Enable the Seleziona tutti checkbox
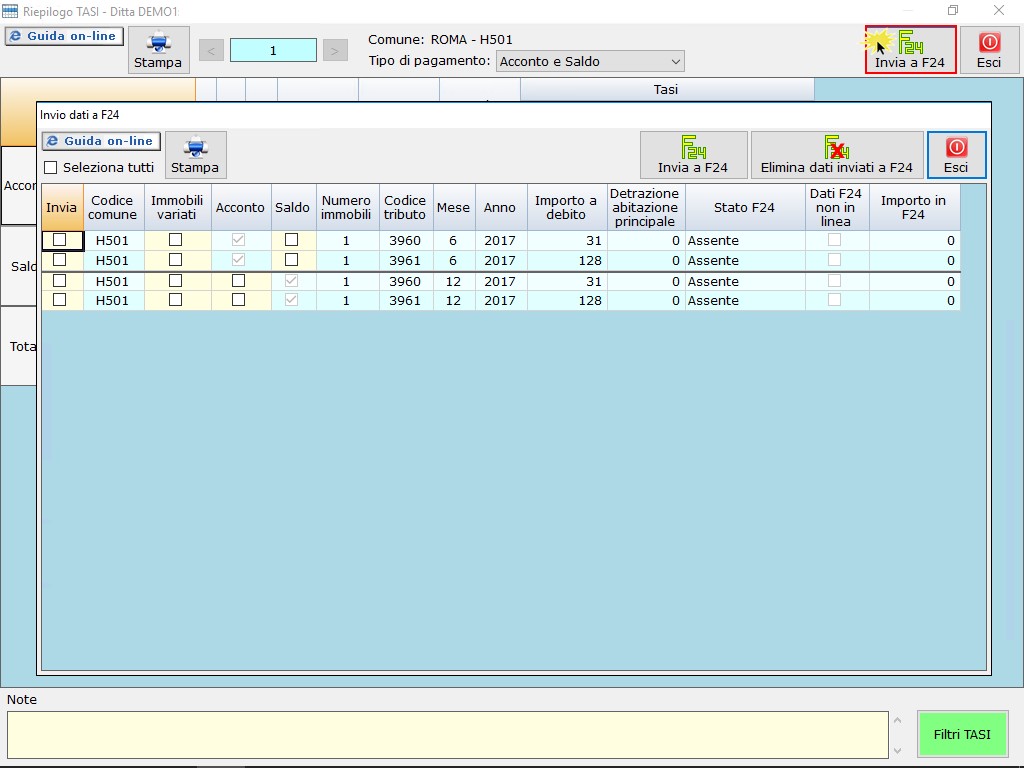The image size is (1024, 768). [51, 168]
